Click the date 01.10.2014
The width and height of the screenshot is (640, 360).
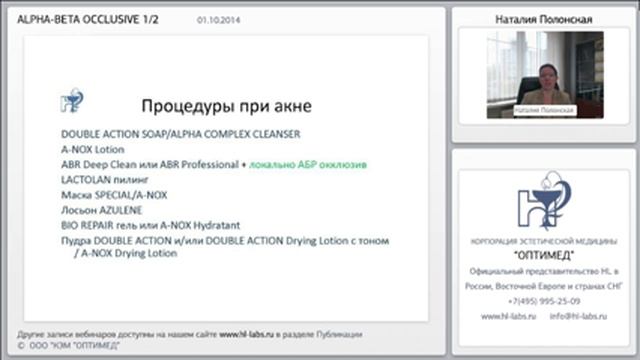click(x=218, y=20)
